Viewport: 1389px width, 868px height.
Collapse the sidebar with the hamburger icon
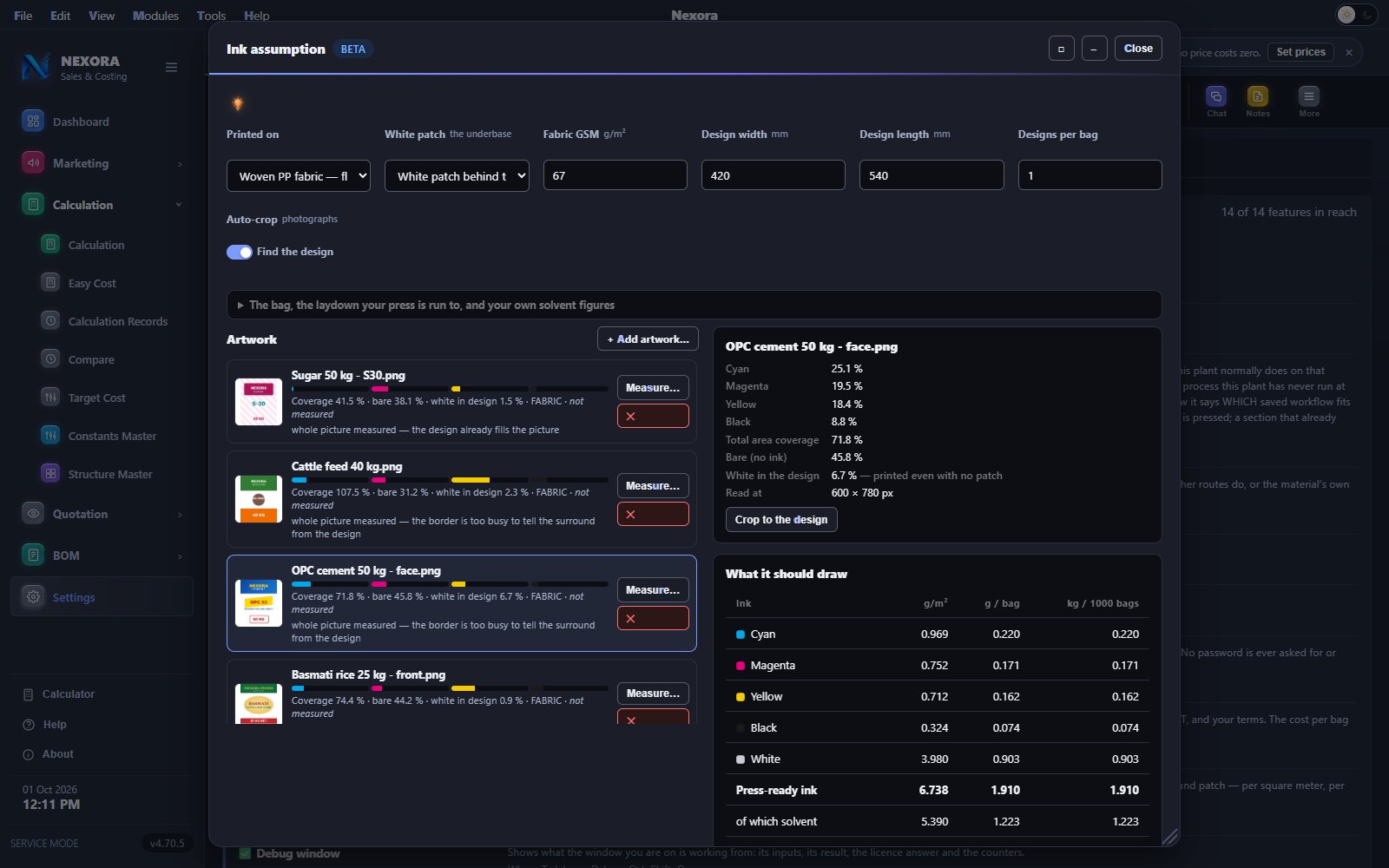pyautogui.click(x=171, y=68)
